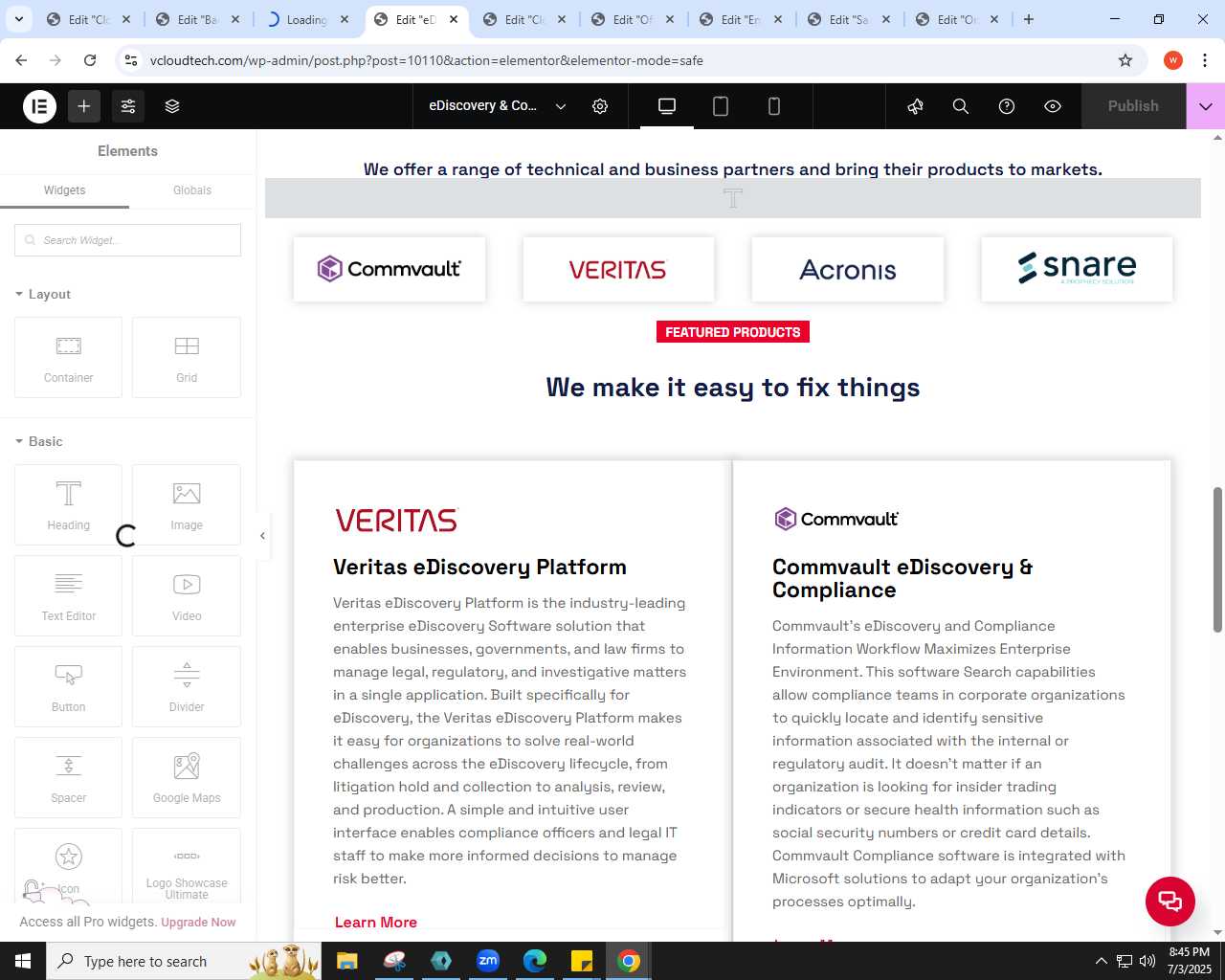Open the Elementor logo menu
The image size is (1225, 980).
[40, 106]
